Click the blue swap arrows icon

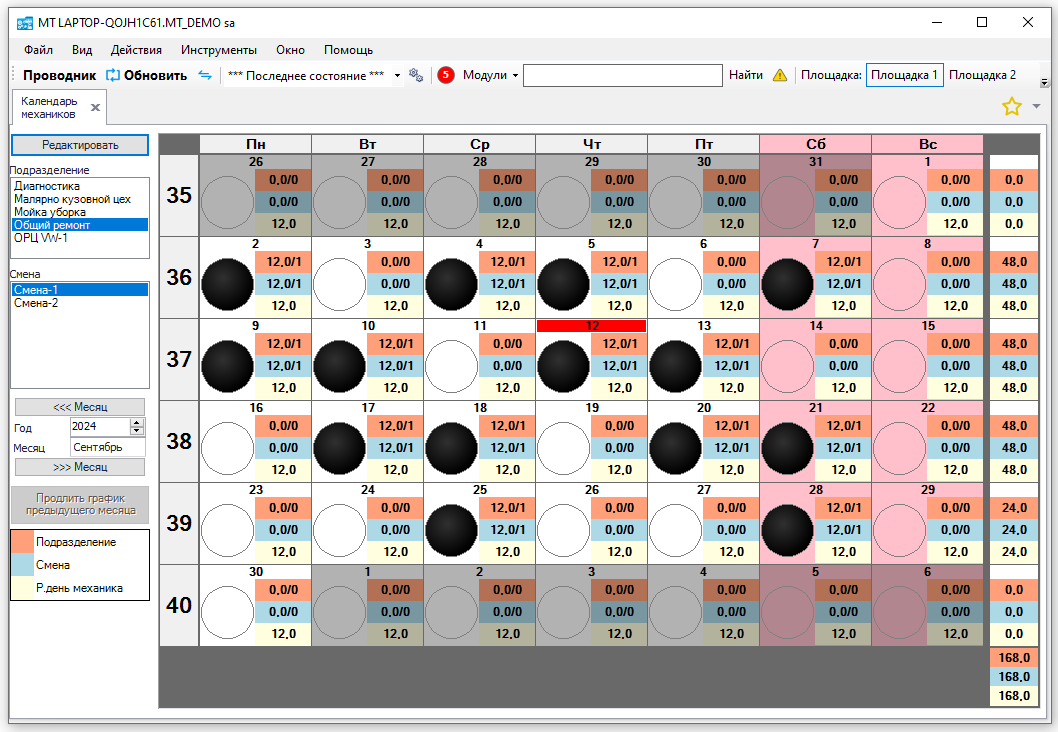205,75
